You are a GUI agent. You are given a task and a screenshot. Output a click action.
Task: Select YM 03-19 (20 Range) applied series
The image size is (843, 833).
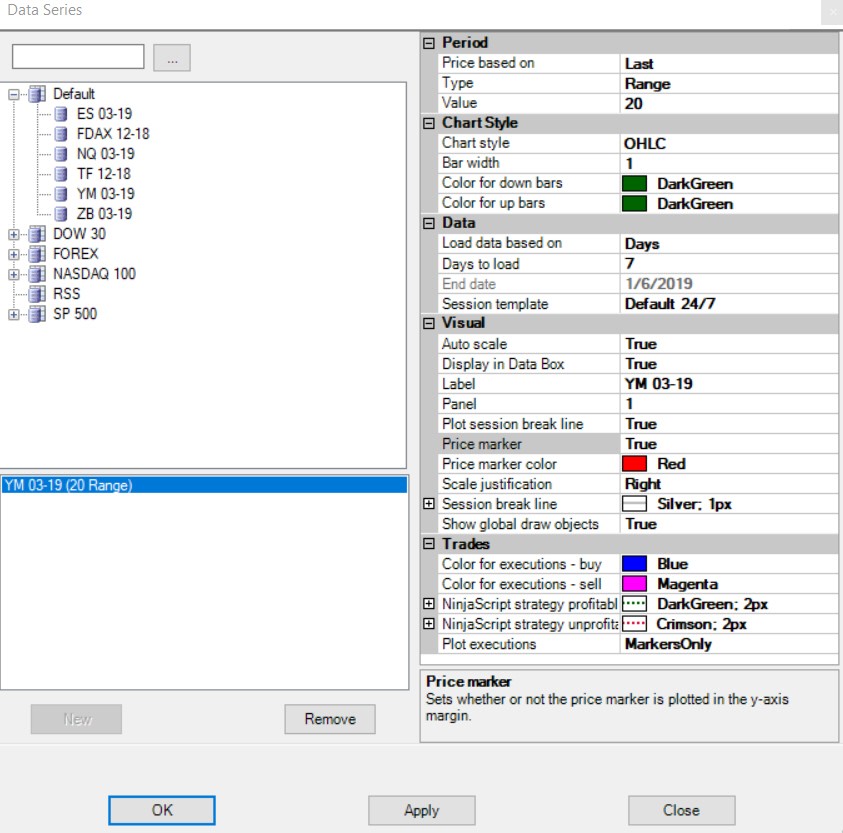pyautogui.click(x=204, y=485)
